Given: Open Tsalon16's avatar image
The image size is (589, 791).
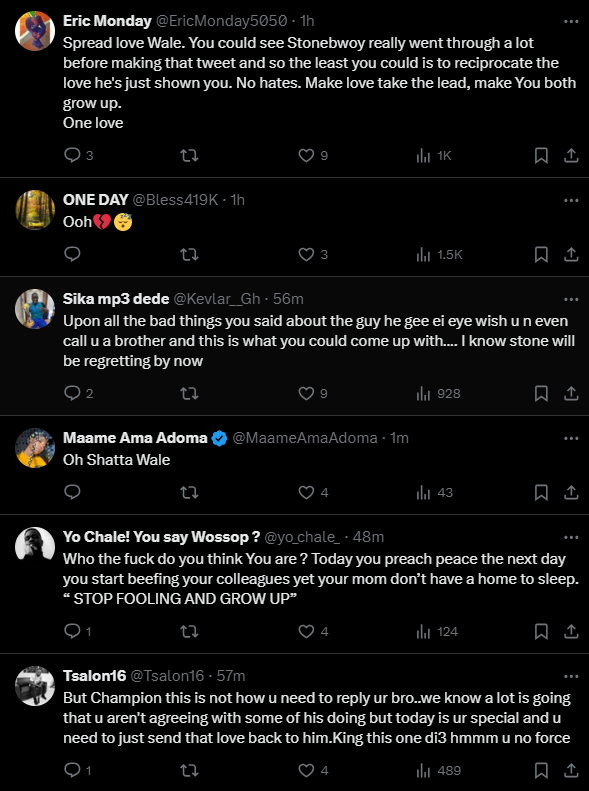Looking at the screenshot, I should (x=35, y=686).
